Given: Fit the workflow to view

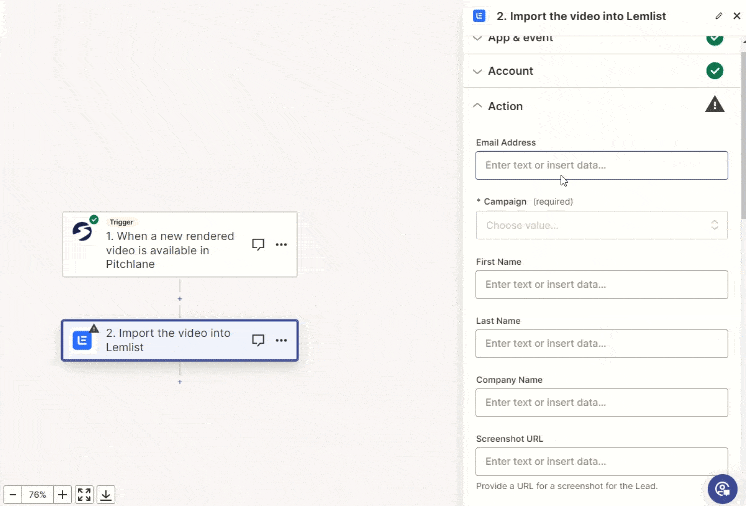Looking at the screenshot, I should point(84,495).
